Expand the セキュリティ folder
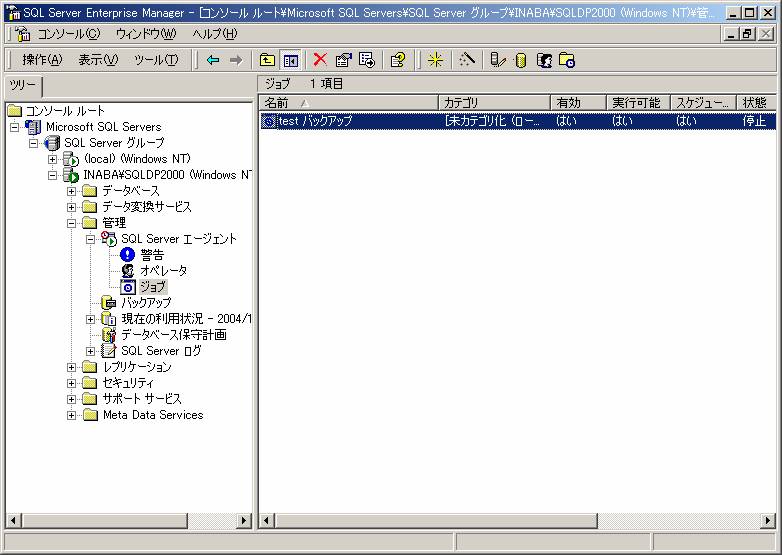This screenshot has width=782, height=555. coord(71,383)
